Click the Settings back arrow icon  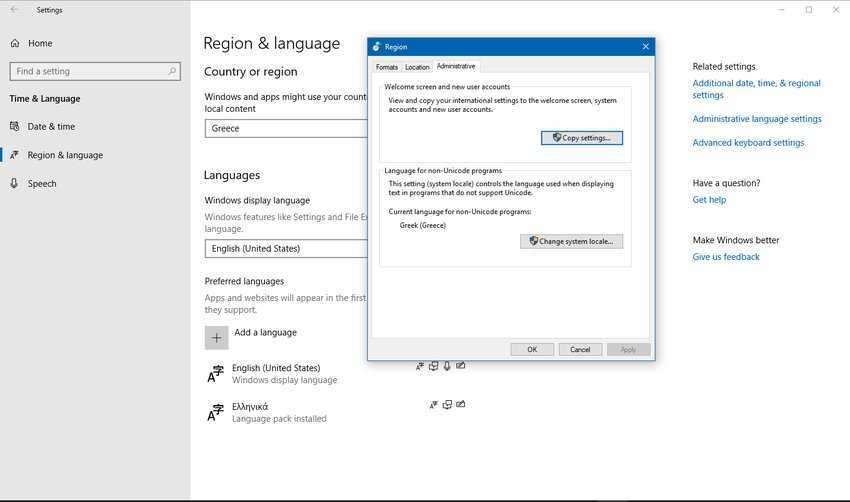tap(14, 10)
